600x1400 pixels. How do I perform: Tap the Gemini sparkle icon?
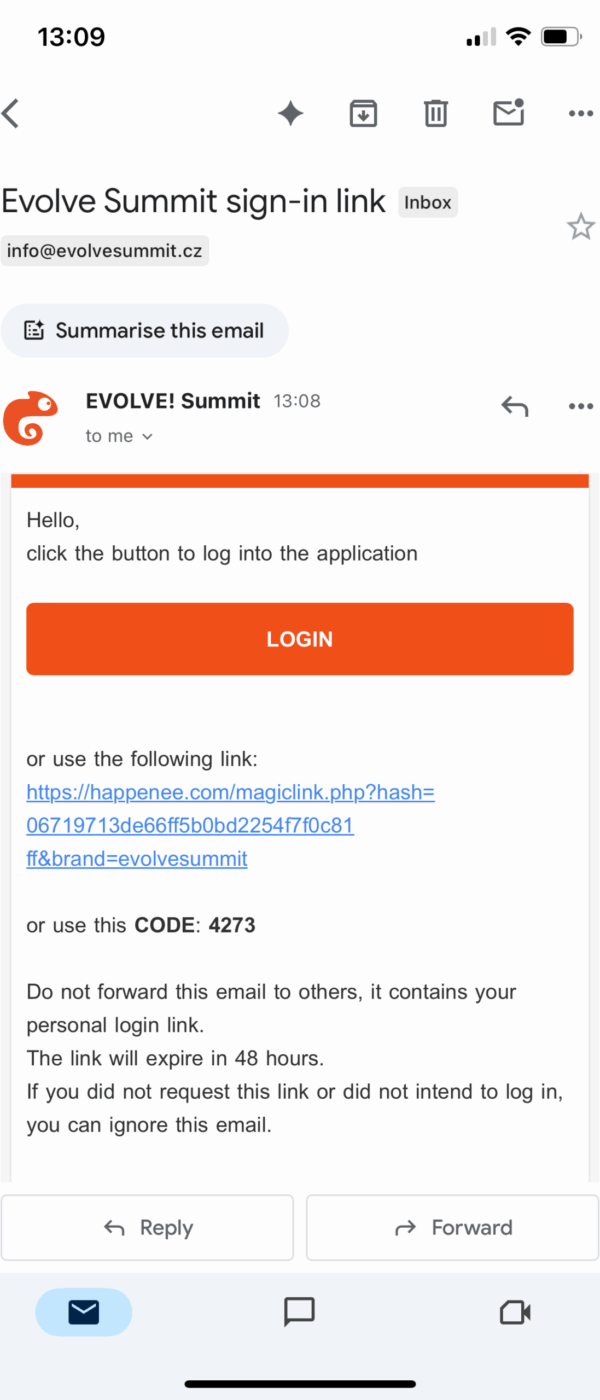pos(290,114)
